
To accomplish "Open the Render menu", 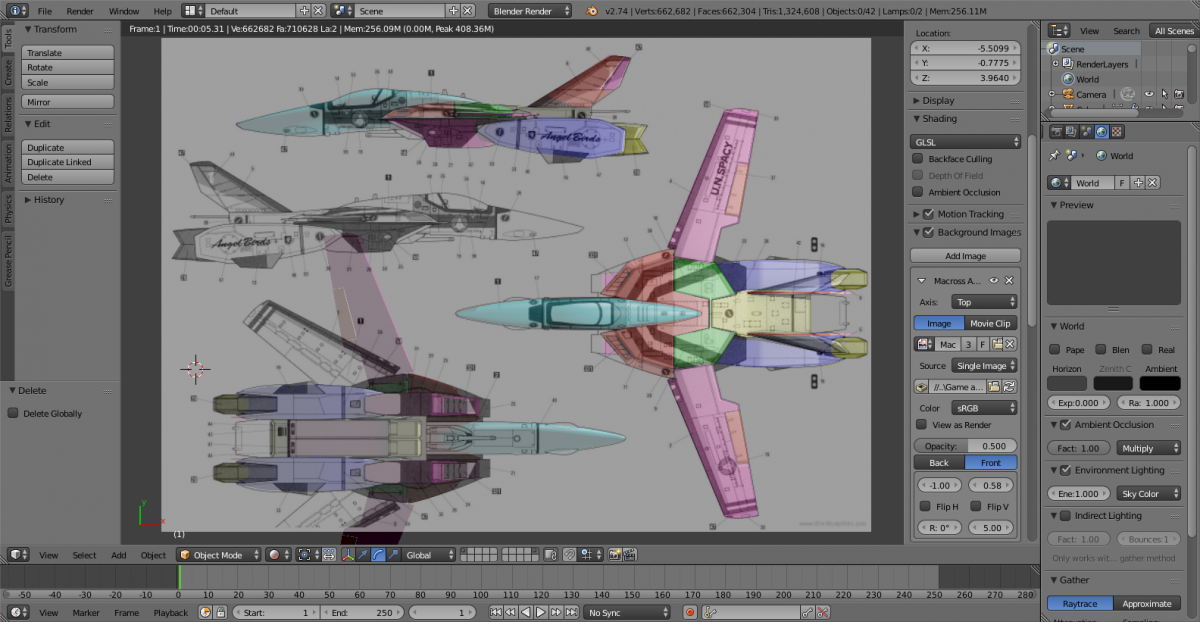I will tap(80, 10).
